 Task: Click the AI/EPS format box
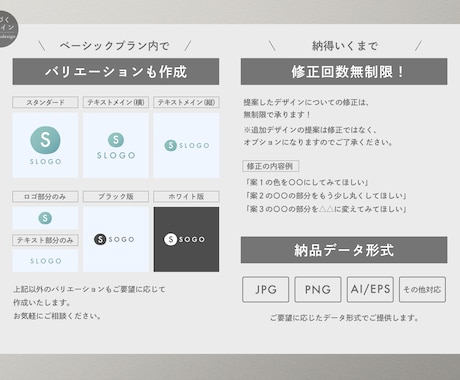point(370,289)
